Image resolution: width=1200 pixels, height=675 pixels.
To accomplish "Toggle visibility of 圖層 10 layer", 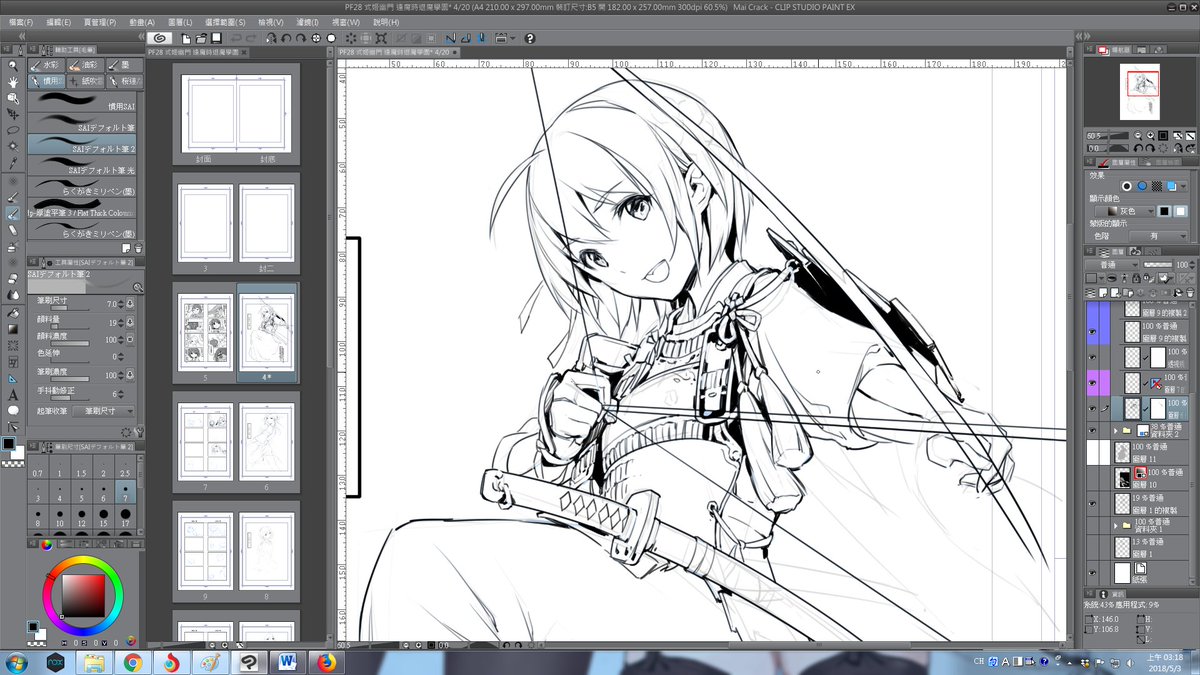I will [1092, 478].
